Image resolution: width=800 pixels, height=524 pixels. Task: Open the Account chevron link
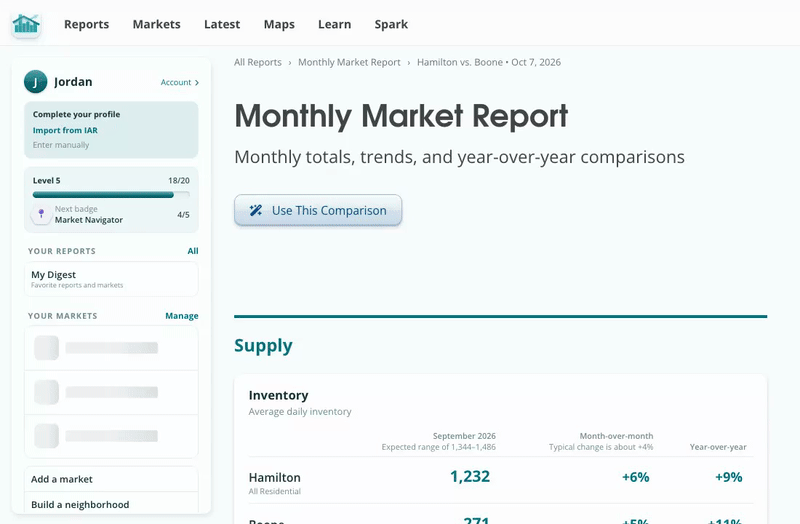(x=180, y=82)
